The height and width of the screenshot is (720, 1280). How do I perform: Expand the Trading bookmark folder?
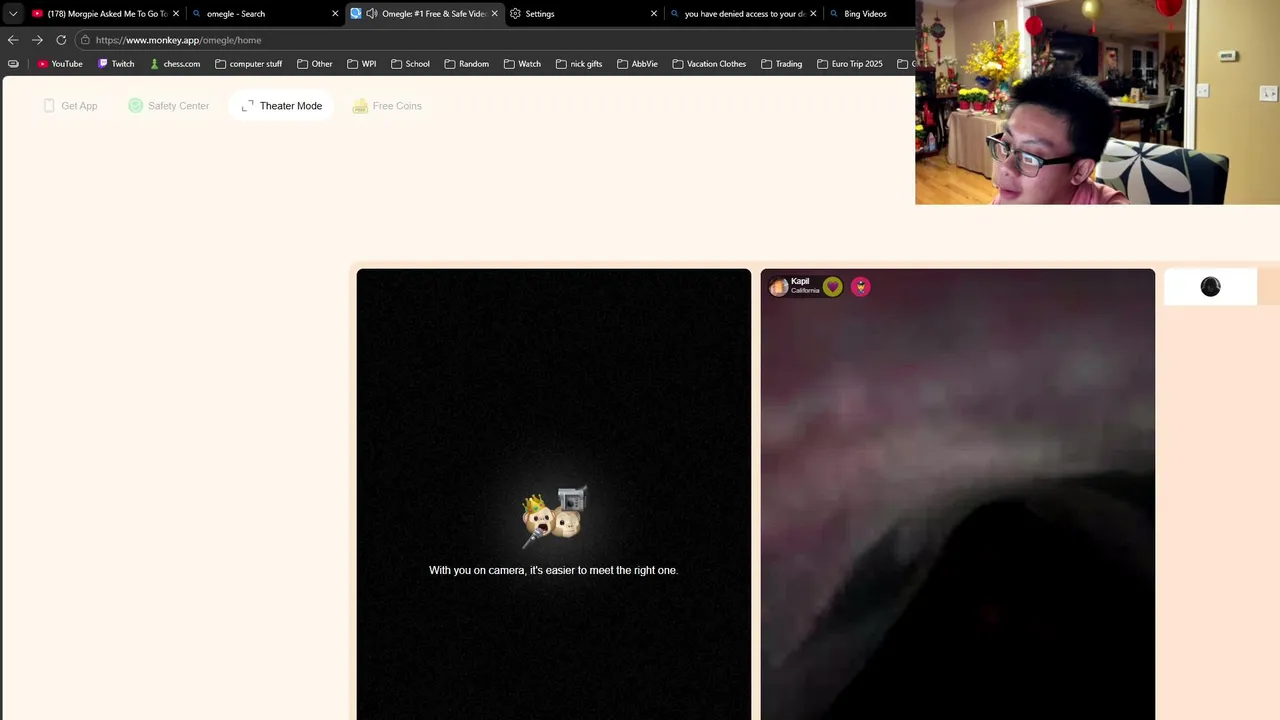coord(782,64)
